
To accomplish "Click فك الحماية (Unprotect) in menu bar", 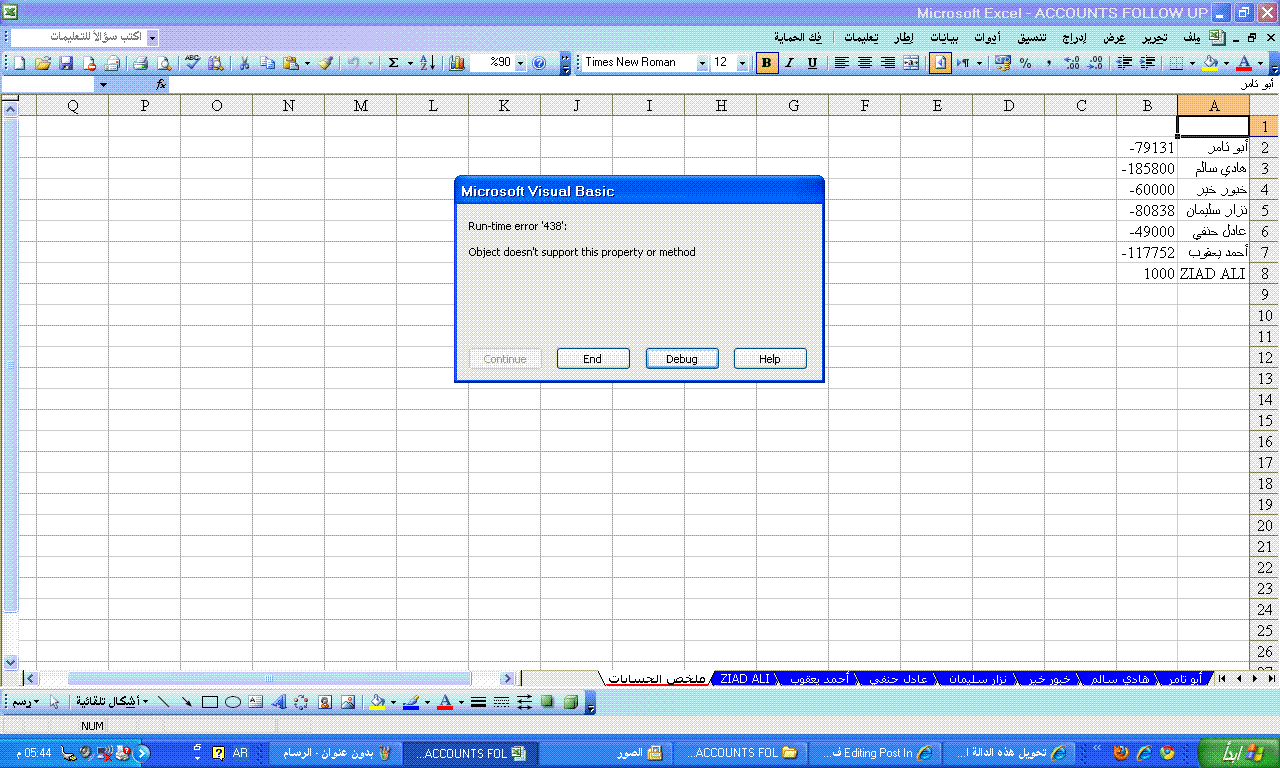I will point(799,37).
